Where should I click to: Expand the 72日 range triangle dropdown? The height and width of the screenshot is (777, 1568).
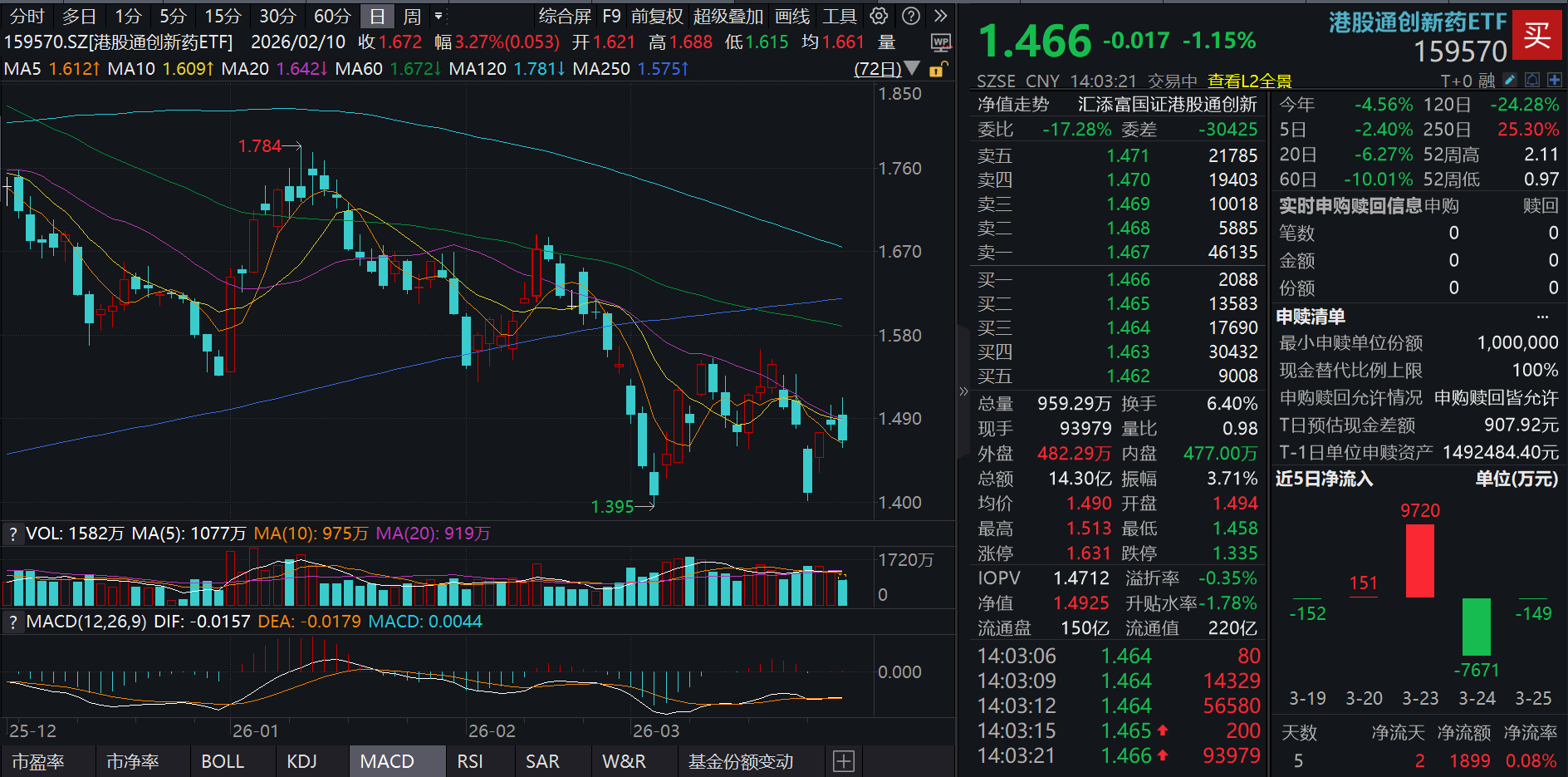click(912, 68)
